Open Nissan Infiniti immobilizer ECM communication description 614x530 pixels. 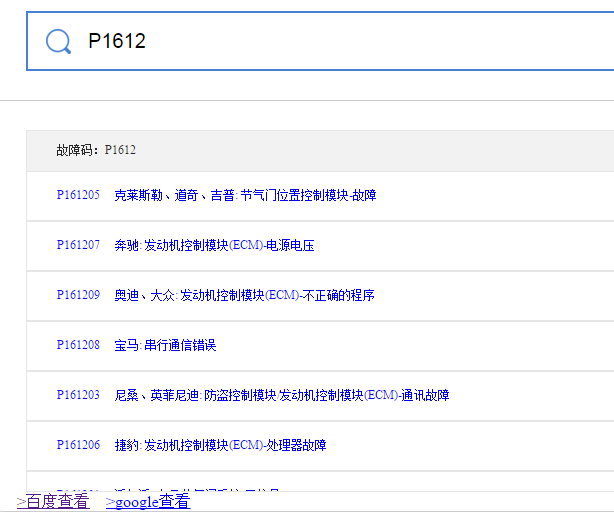[x=282, y=395]
